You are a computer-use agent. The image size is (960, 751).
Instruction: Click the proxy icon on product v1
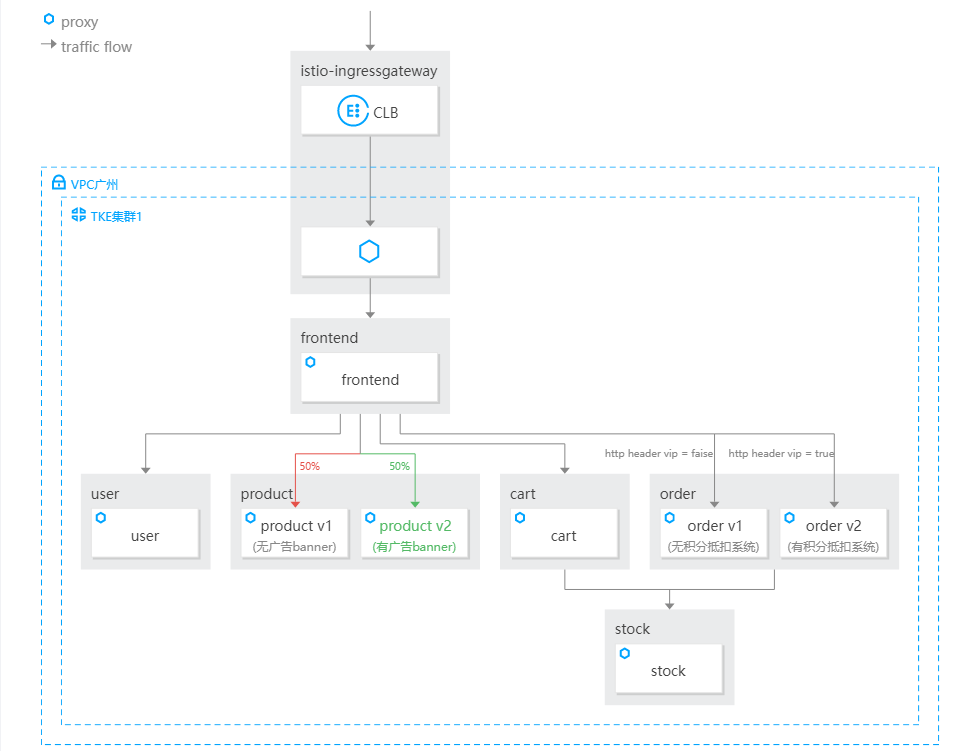[x=250, y=518]
